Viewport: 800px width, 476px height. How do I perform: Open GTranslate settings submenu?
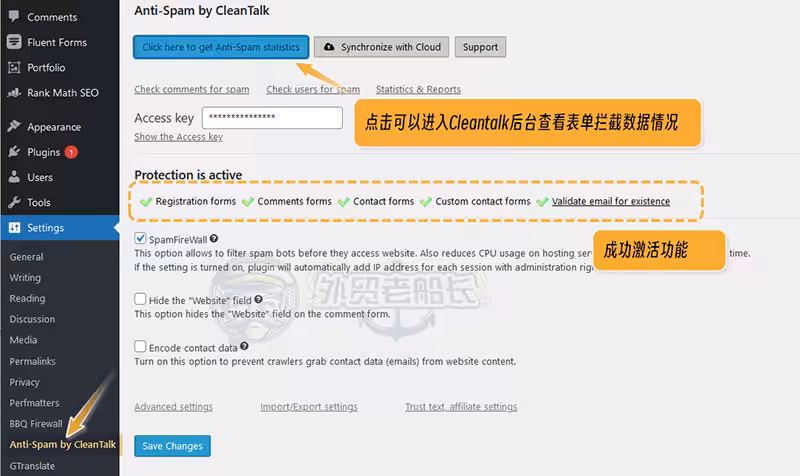(x=32, y=466)
